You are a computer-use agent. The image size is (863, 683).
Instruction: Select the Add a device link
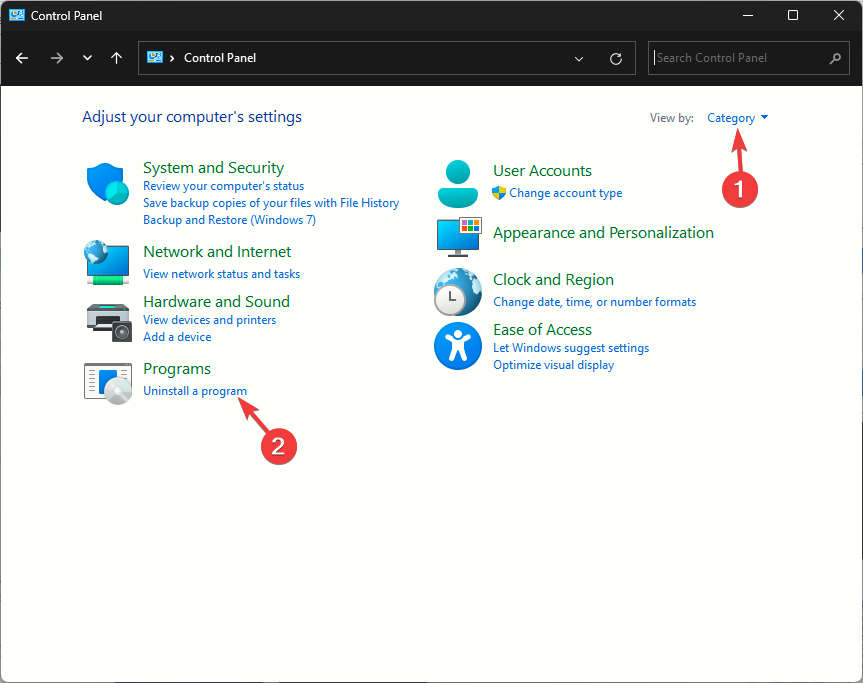177,337
